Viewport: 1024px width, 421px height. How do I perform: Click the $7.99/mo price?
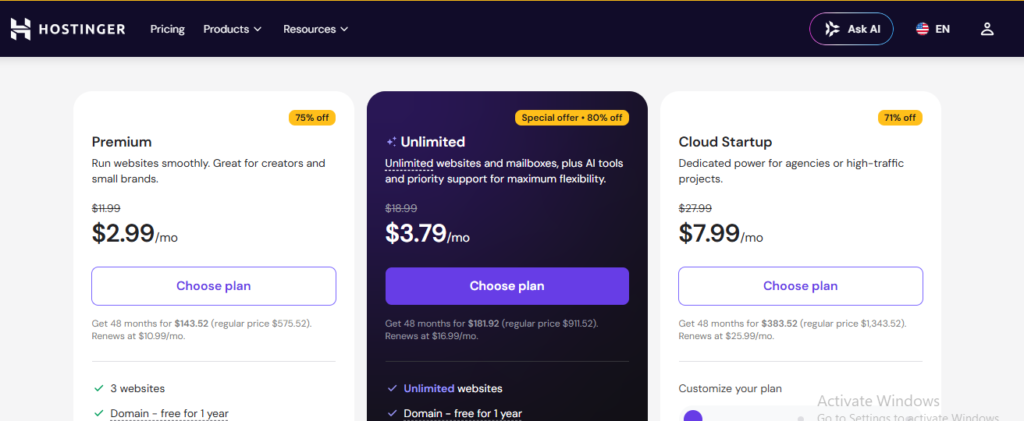(x=721, y=233)
